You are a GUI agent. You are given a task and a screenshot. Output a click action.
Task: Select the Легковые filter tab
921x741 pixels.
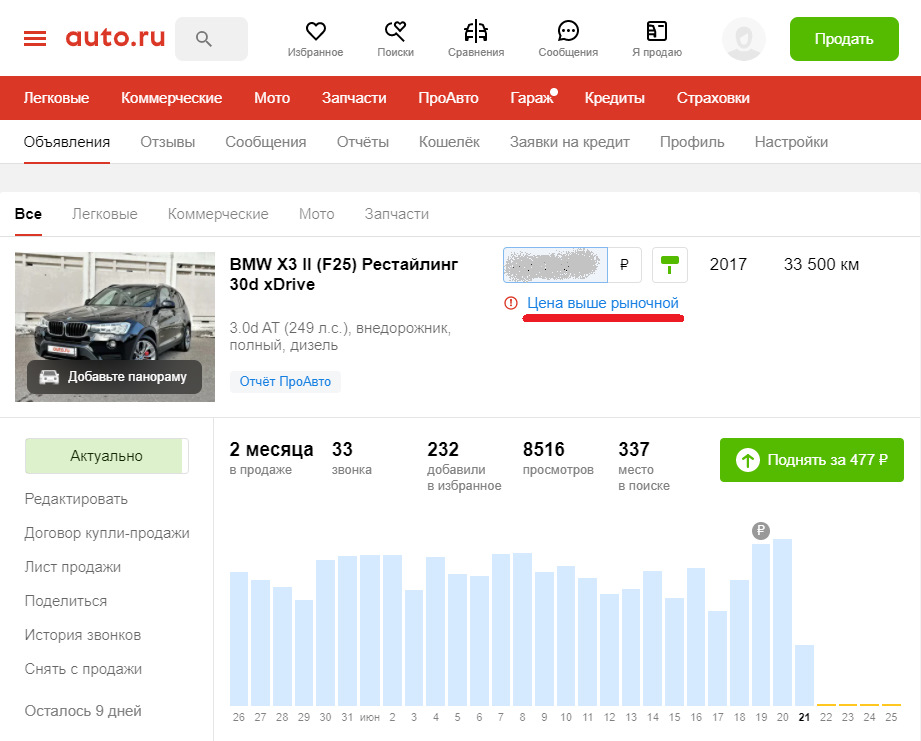(x=105, y=214)
